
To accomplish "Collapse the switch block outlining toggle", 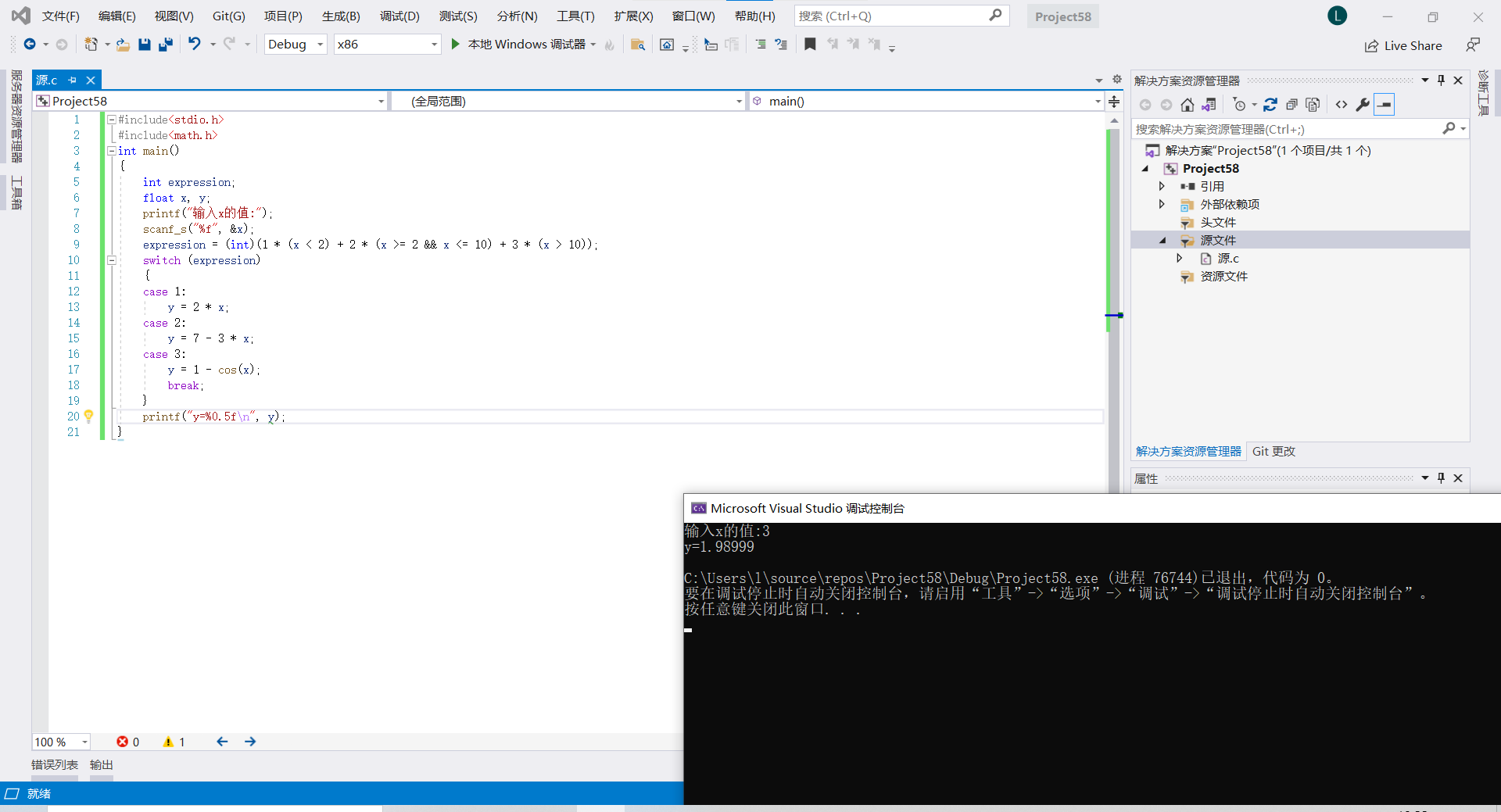I will click(112, 260).
